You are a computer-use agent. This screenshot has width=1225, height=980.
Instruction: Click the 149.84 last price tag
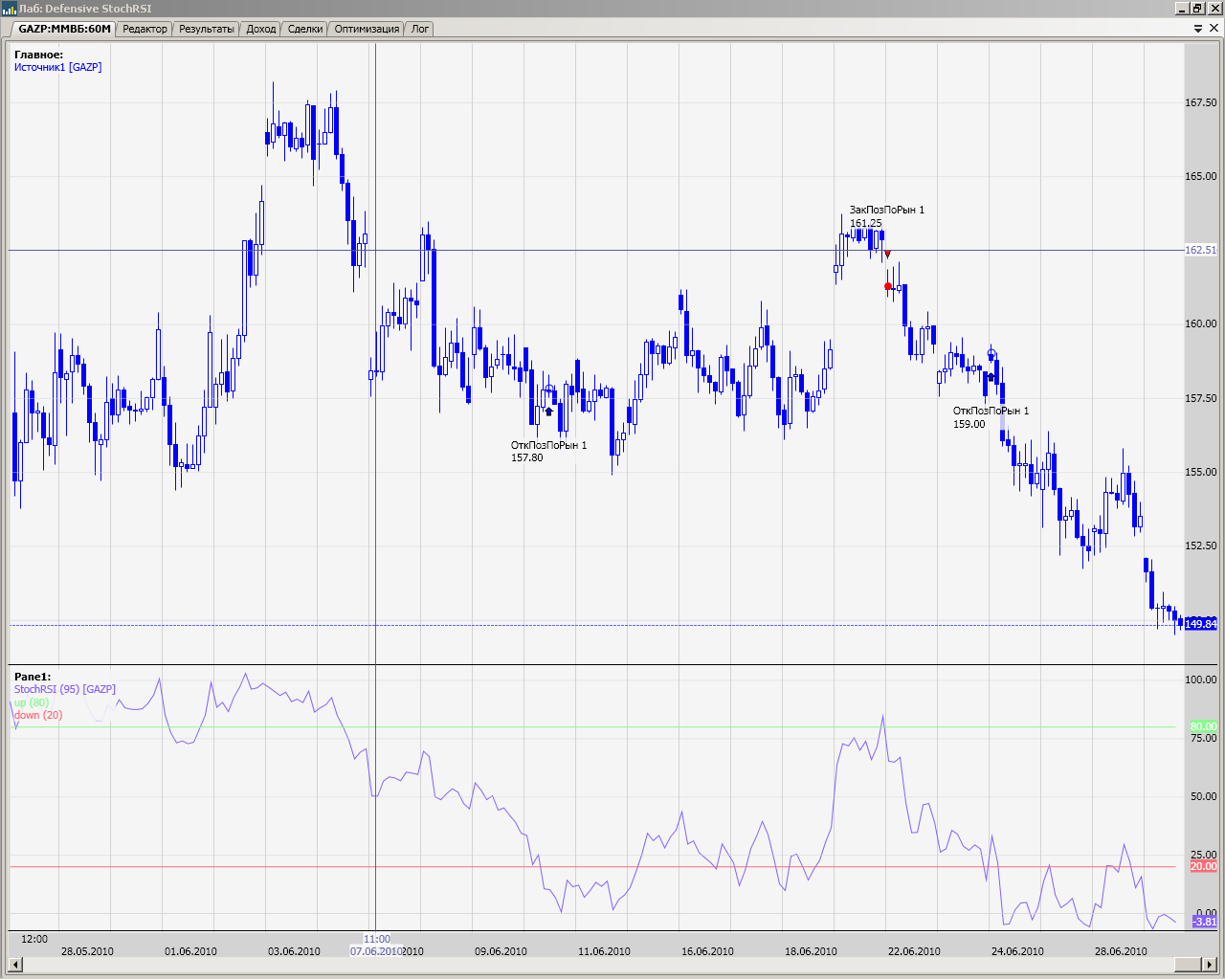tap(1200, 624)
